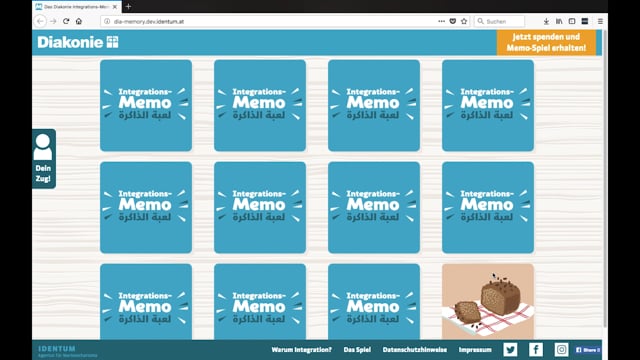
Task: Focus the Suchen search field
Action: click(500, 21)
